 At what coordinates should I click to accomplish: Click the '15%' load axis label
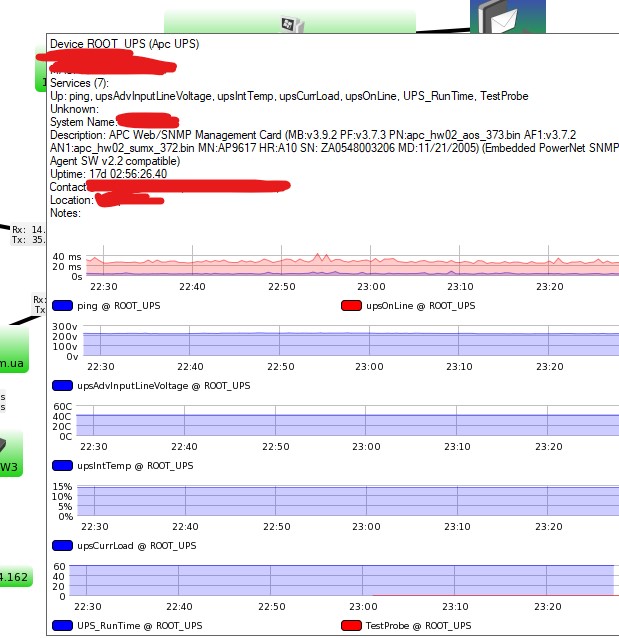tap(62, 486)
